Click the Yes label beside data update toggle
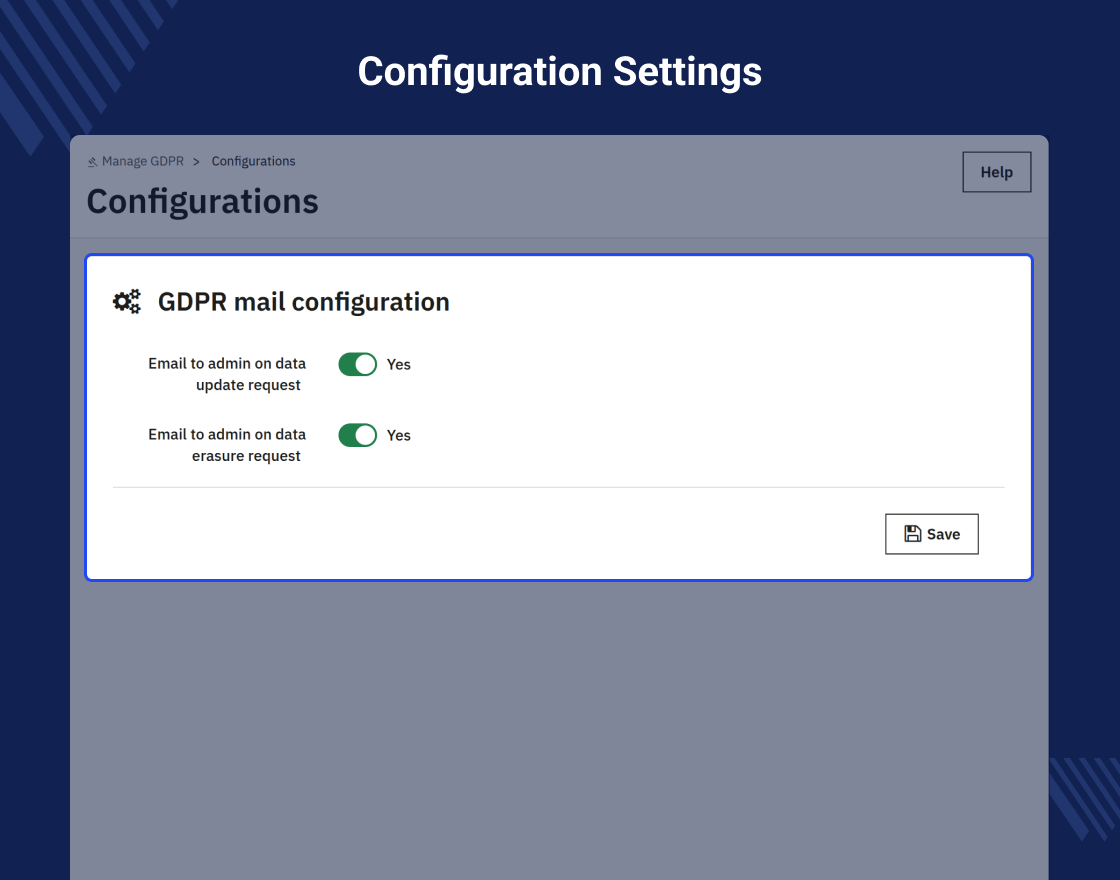The image size is (1120, 880). pos(399,365)
